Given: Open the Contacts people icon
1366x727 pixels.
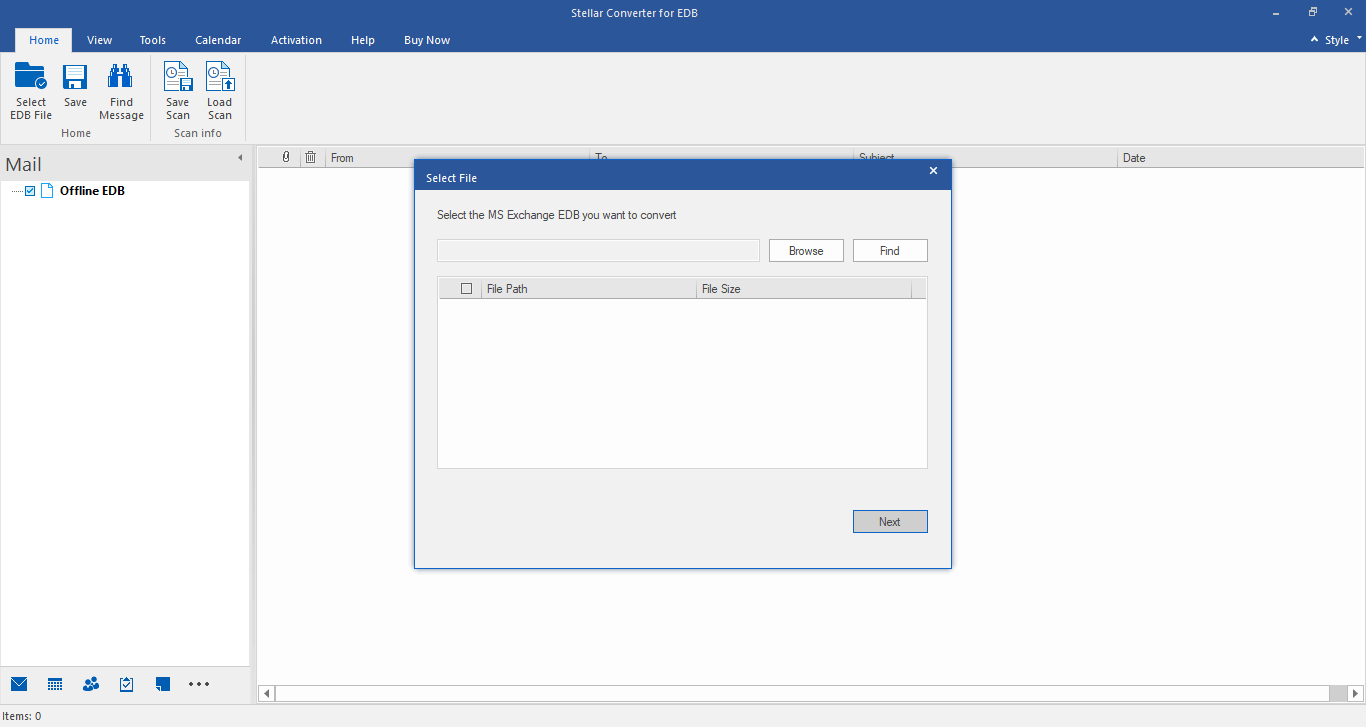Looking at the screenshot, I should point(91,684).
